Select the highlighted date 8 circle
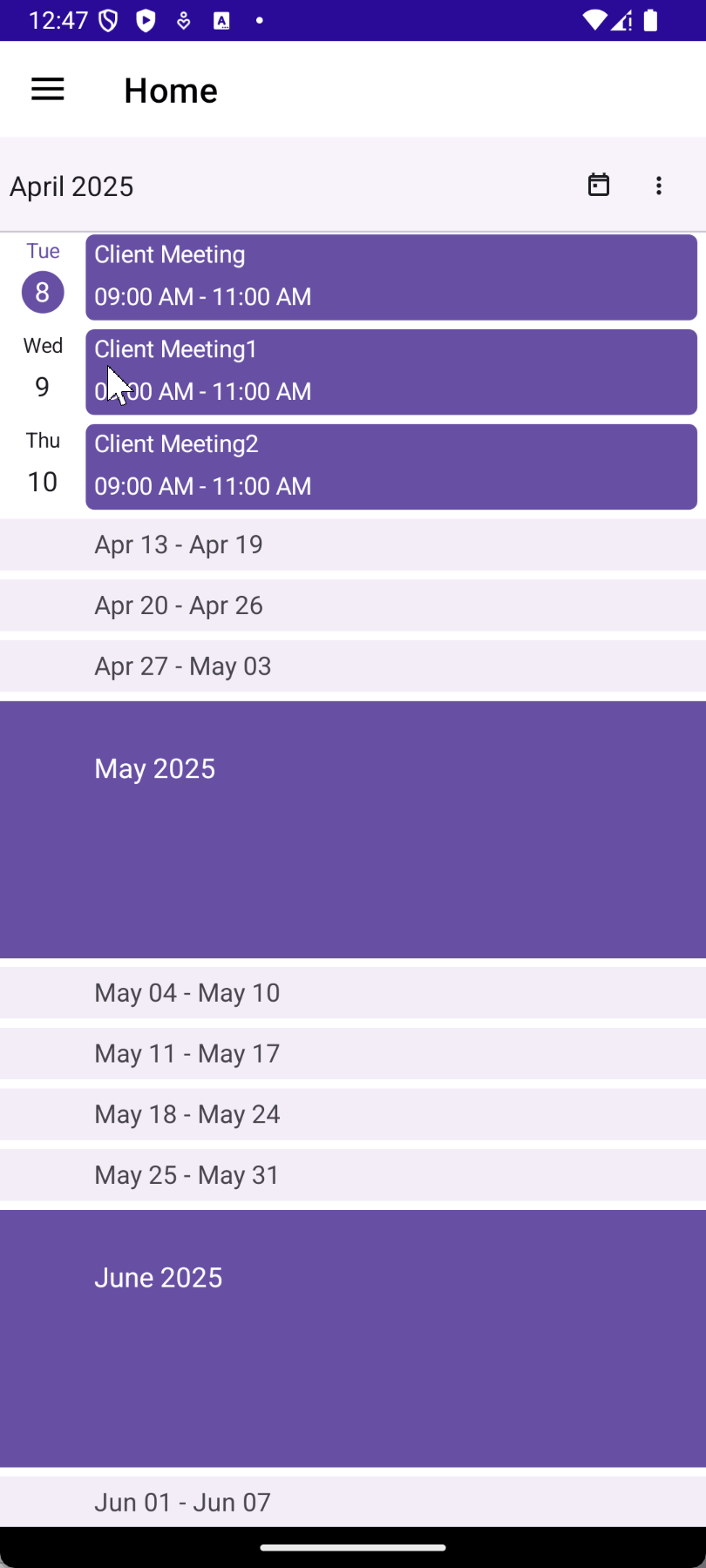Image resolution: width=706 pixels, height=1568 pixels. pyautogui.click(x=43, y=293)
